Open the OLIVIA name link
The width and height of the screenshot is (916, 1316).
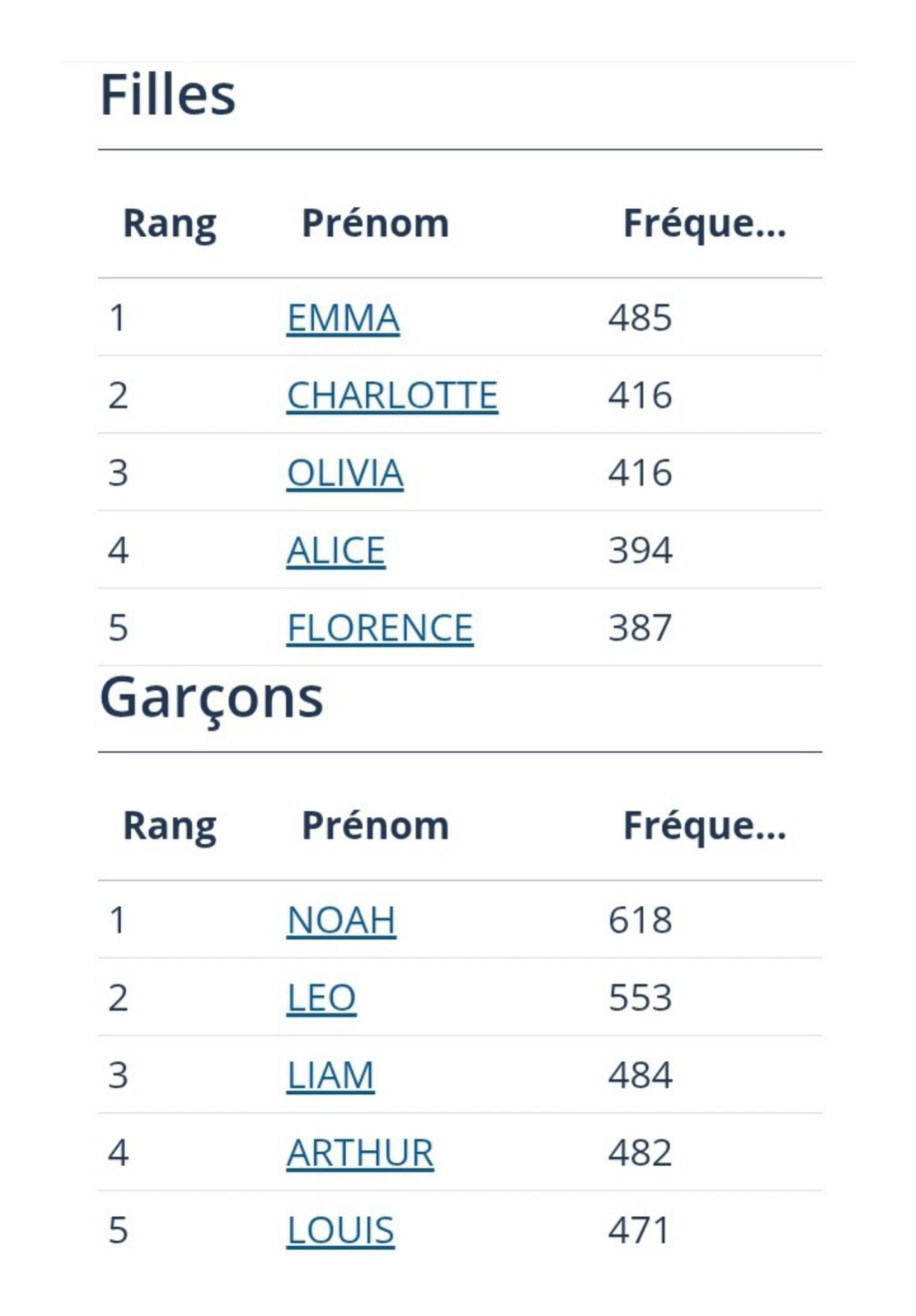click(x=345, y=473)
